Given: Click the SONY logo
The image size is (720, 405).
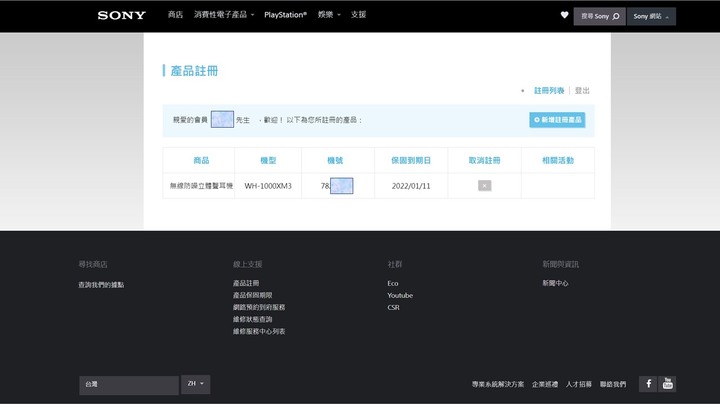Looking at the screenshot, I should 122,16.
